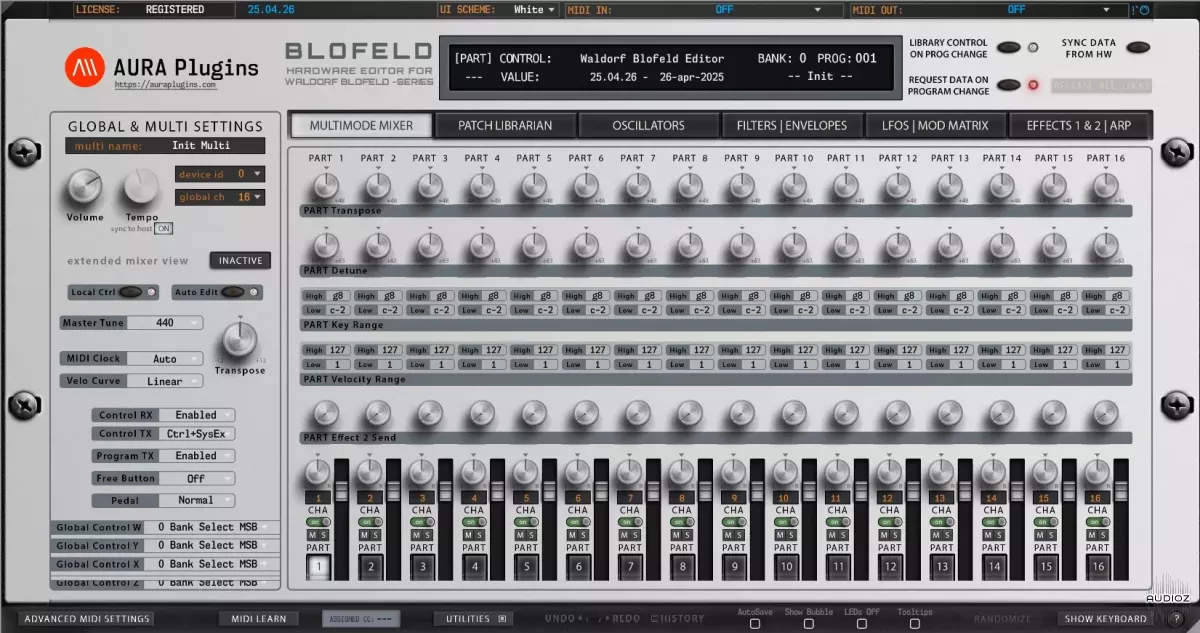The image size is (1200, 633).
Task: Switch to the Oscillators tab
Action: click(648, 125)
